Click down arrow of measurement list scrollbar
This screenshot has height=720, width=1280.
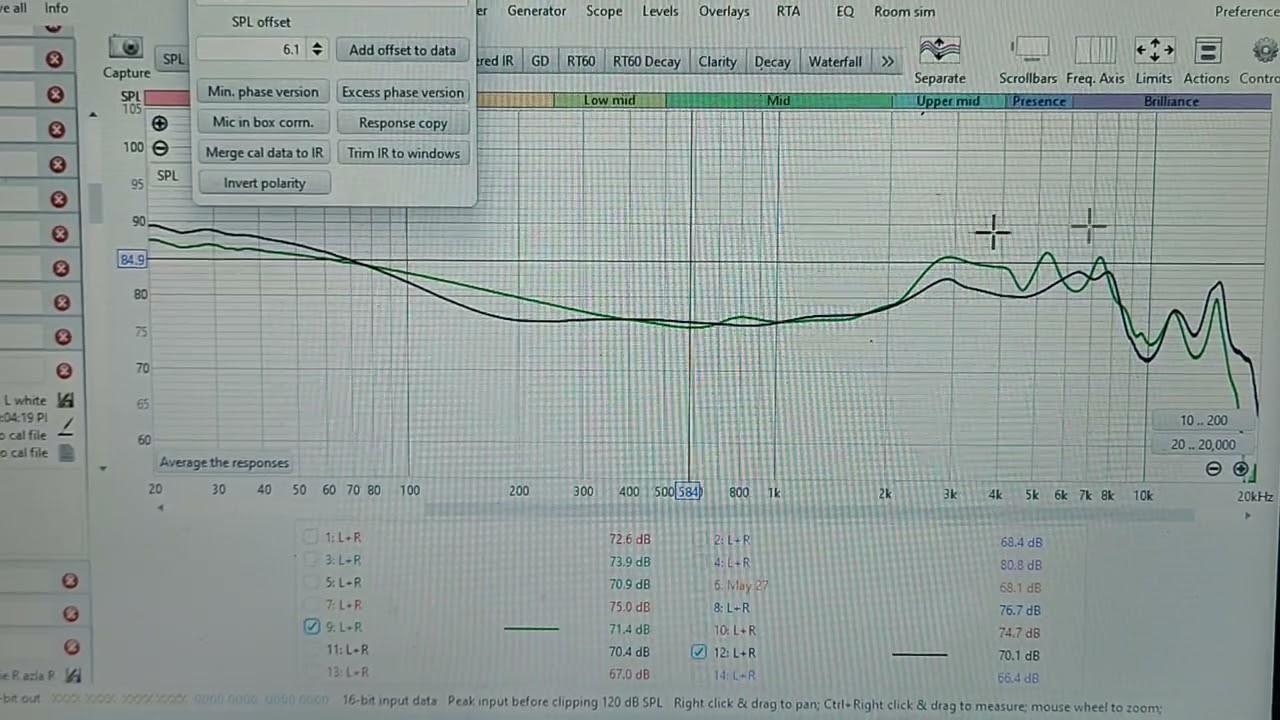coord(101,468)
